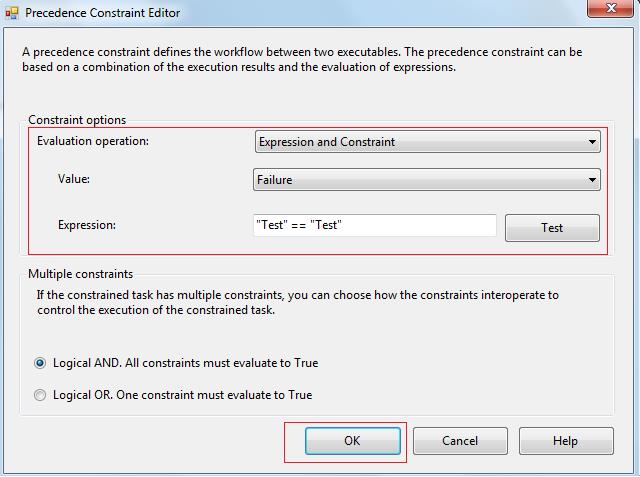Click the "Multiple constraints" group heading
The width and height of the screenshot is (640, 477).
[x=80, y=274]
